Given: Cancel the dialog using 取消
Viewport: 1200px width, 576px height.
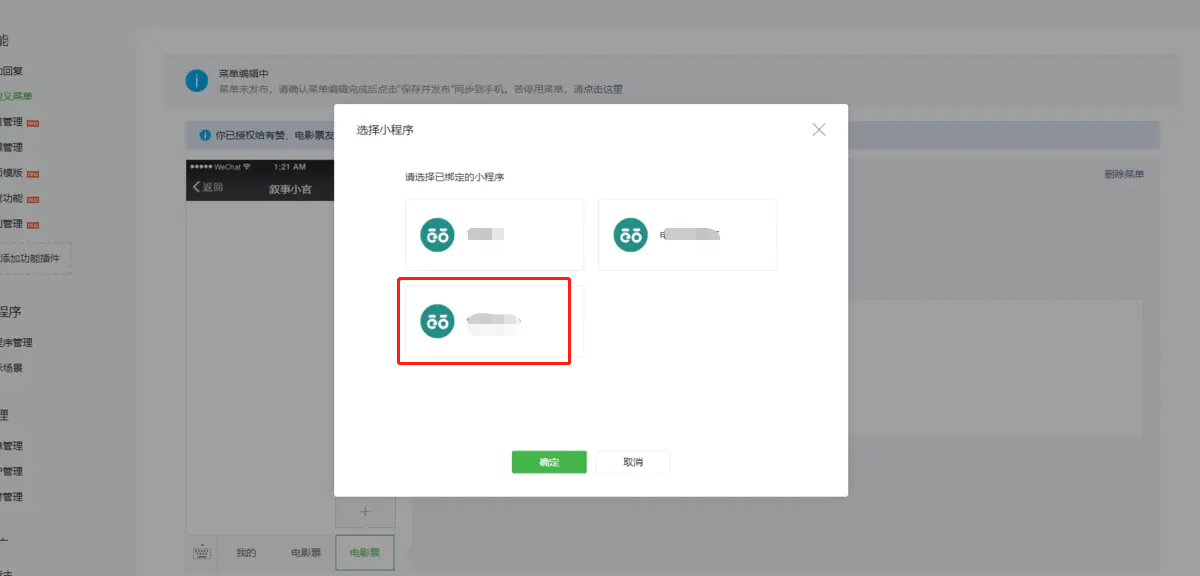Looking at the screenshot, I should click(633, 462).
